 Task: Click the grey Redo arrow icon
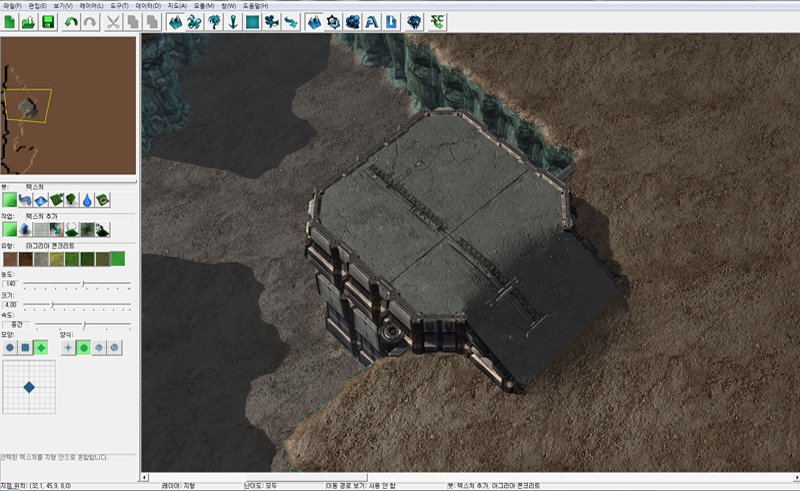(x=90, y=22)
